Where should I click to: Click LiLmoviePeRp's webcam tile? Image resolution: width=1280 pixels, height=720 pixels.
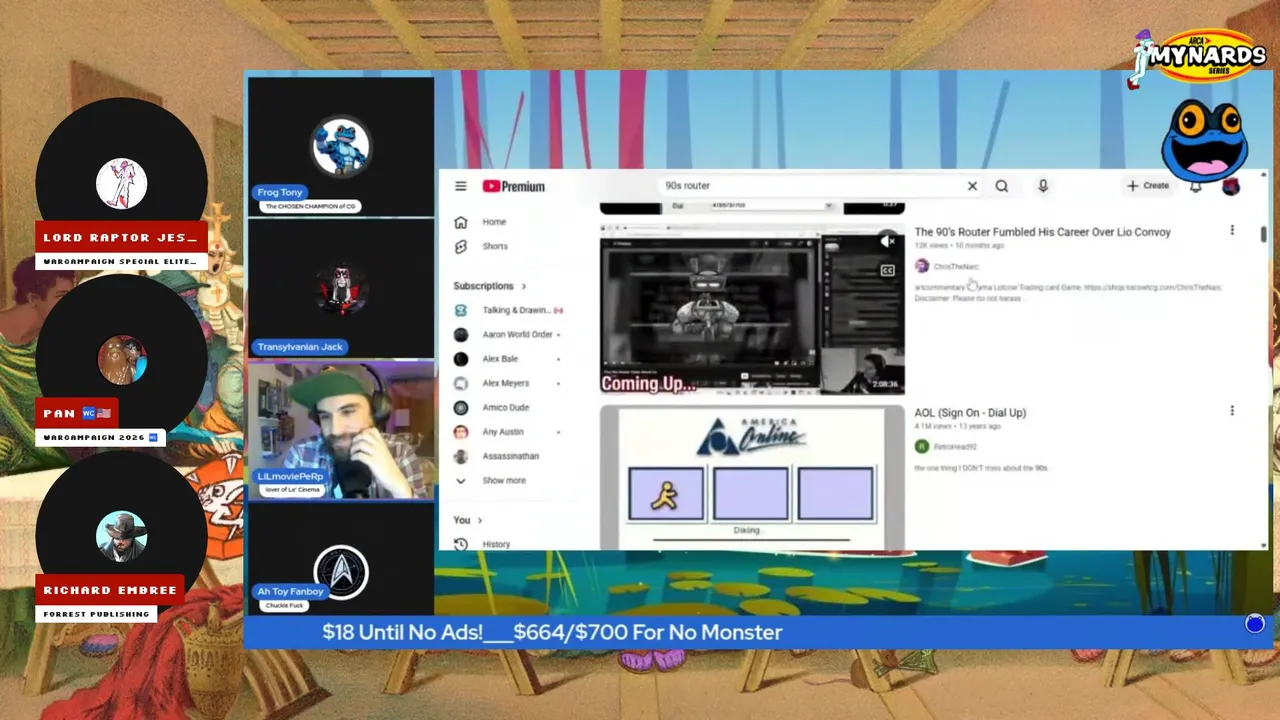(x=341, y=430)
